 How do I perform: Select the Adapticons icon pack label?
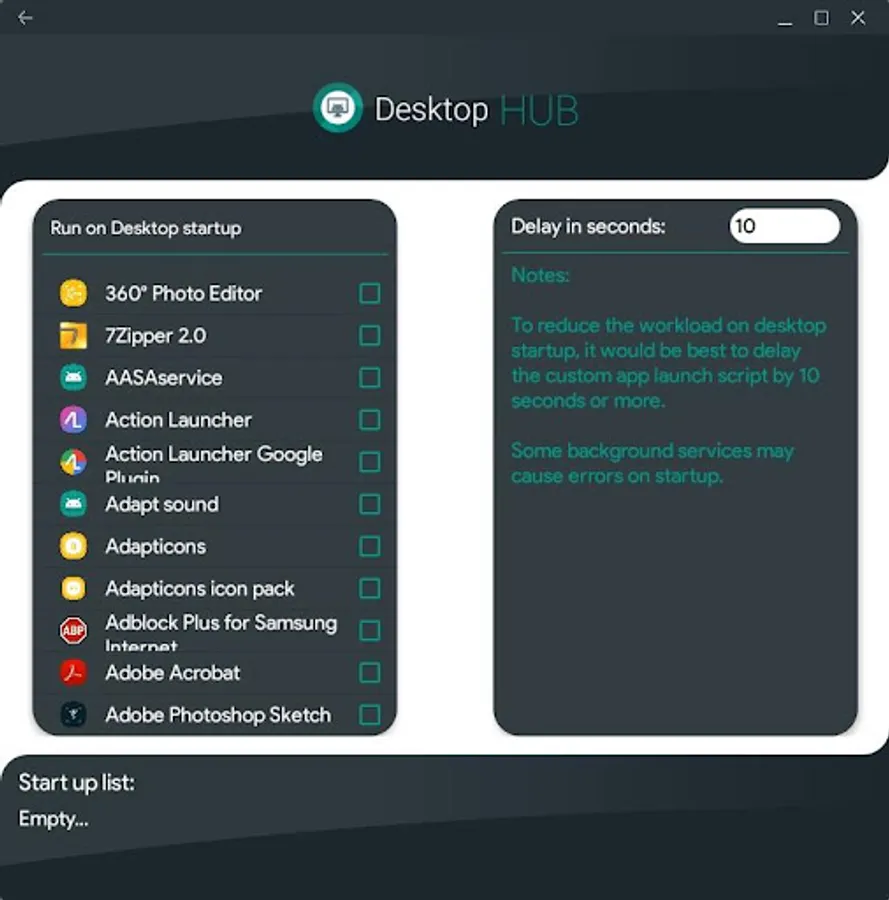[200, 588]
